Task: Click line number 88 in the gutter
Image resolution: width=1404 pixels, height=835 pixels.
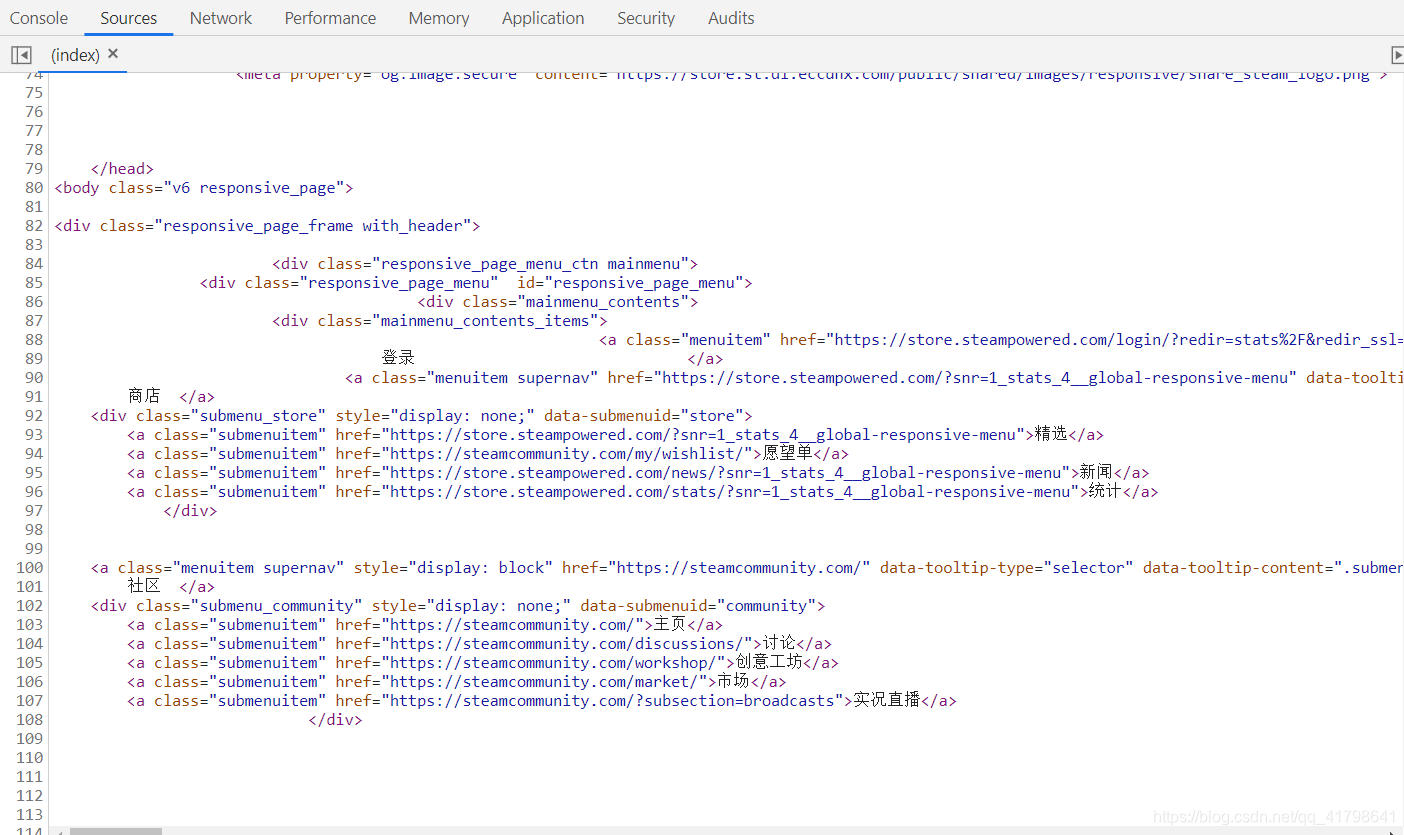Action: [34, 340]
